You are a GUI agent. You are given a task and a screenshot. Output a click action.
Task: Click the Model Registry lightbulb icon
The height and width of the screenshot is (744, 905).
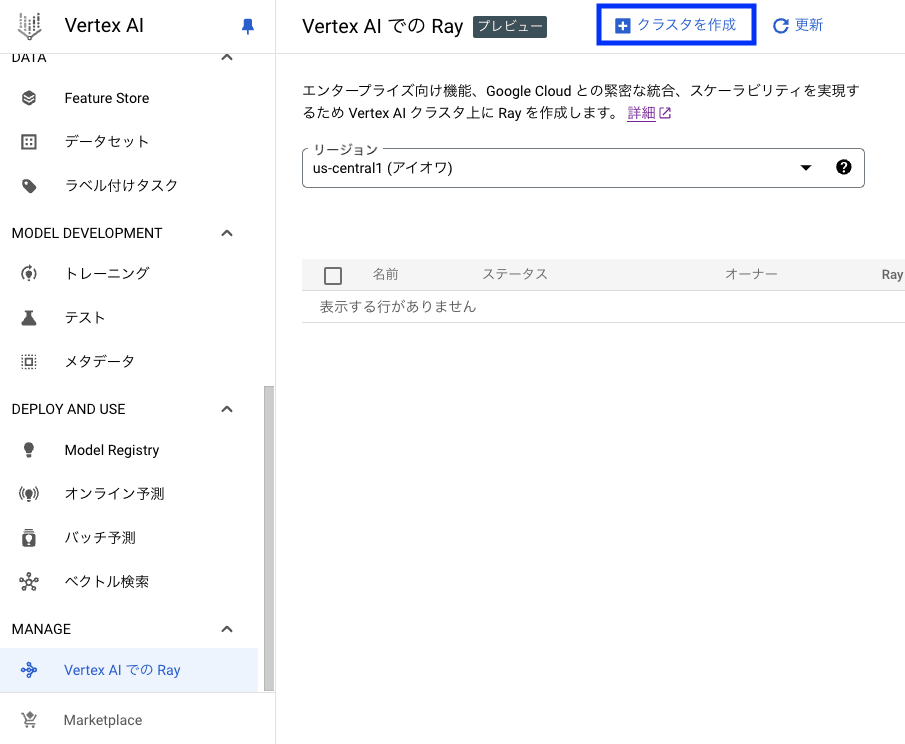[x=29, y=450]
